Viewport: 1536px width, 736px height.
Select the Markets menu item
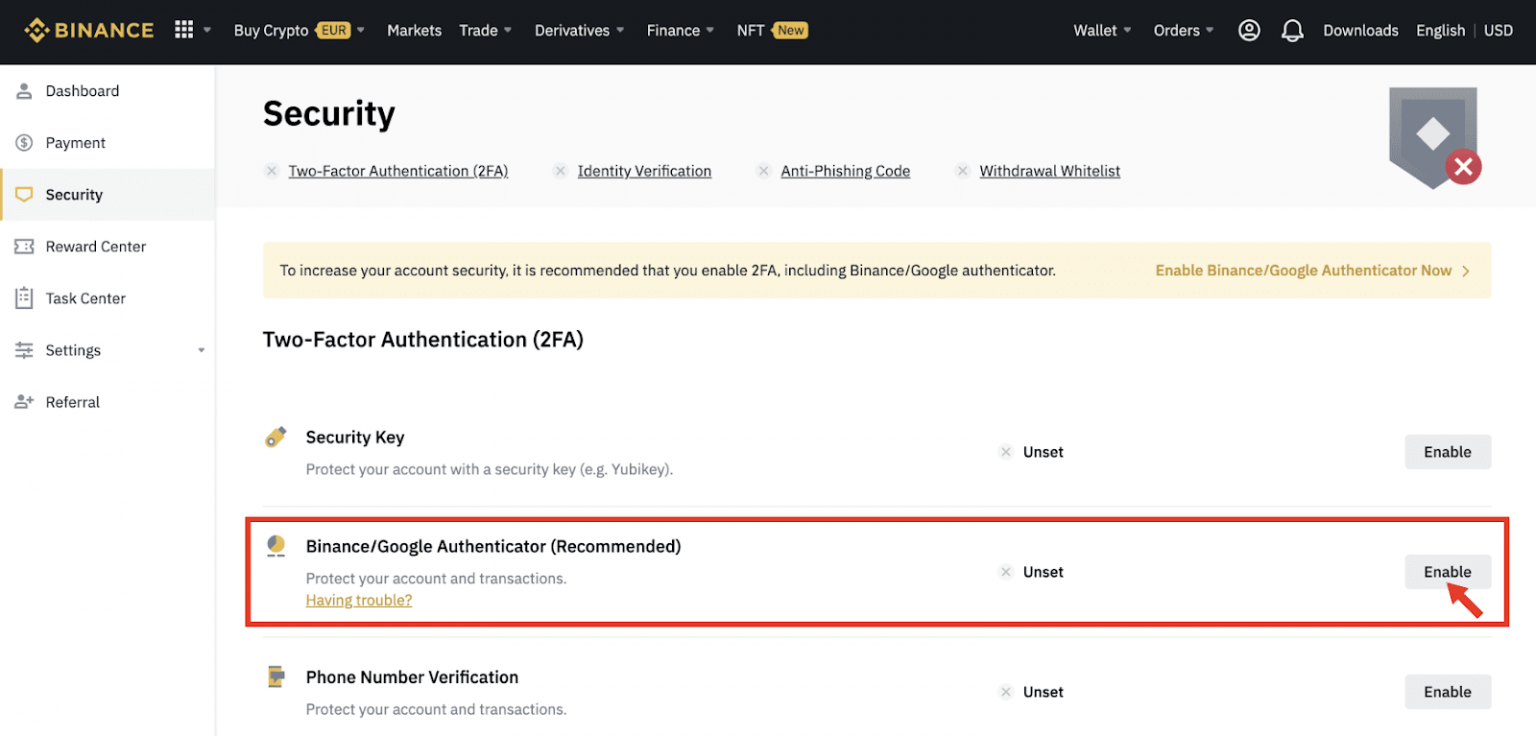(414, 30)
